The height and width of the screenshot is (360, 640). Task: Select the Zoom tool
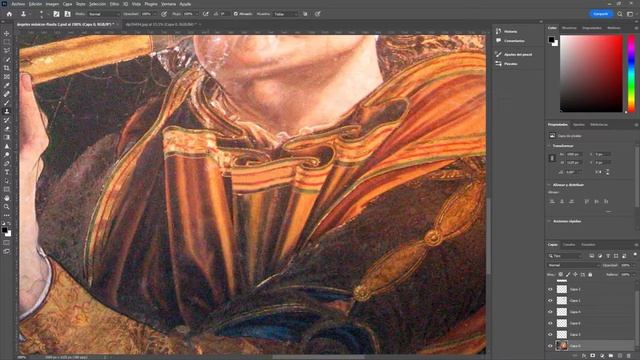pos(7,207)
